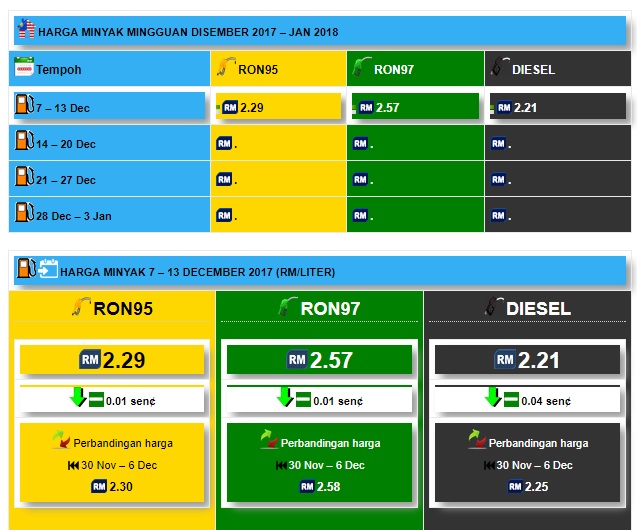Viewport: 637px width, 530px height.
Task: Click fuel pump icon for 28 Dec – 3 Jan
Action: pos(23,215)
